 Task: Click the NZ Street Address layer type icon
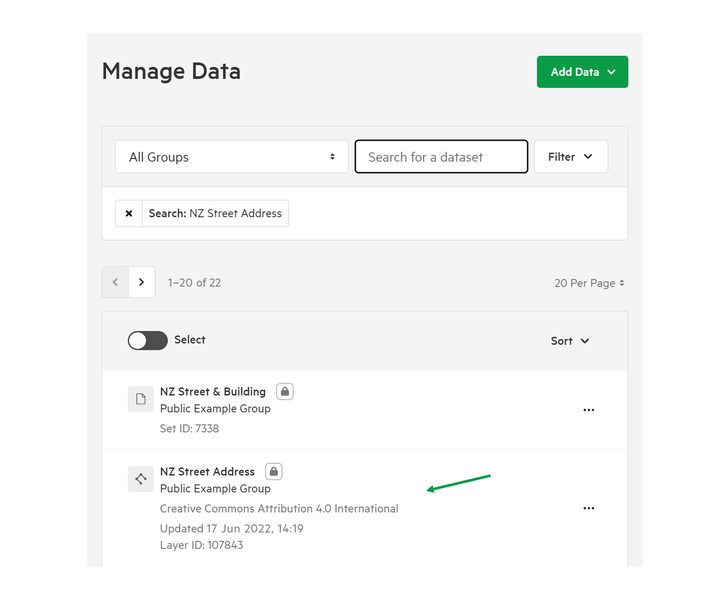(x=141, y=479)
